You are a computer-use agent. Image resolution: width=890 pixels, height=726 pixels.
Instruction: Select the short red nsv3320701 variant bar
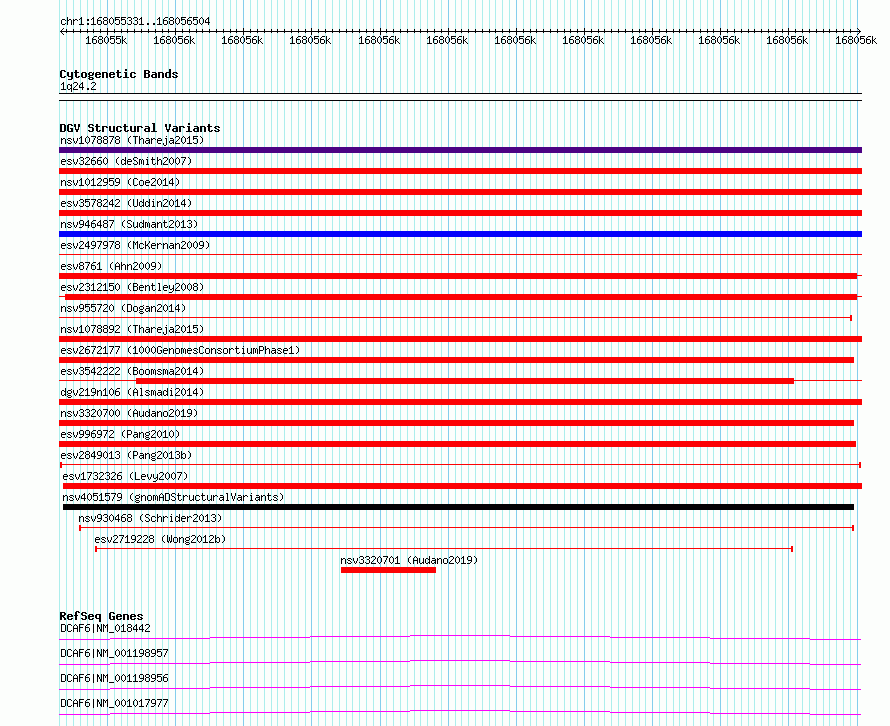(x=388, y=570)
